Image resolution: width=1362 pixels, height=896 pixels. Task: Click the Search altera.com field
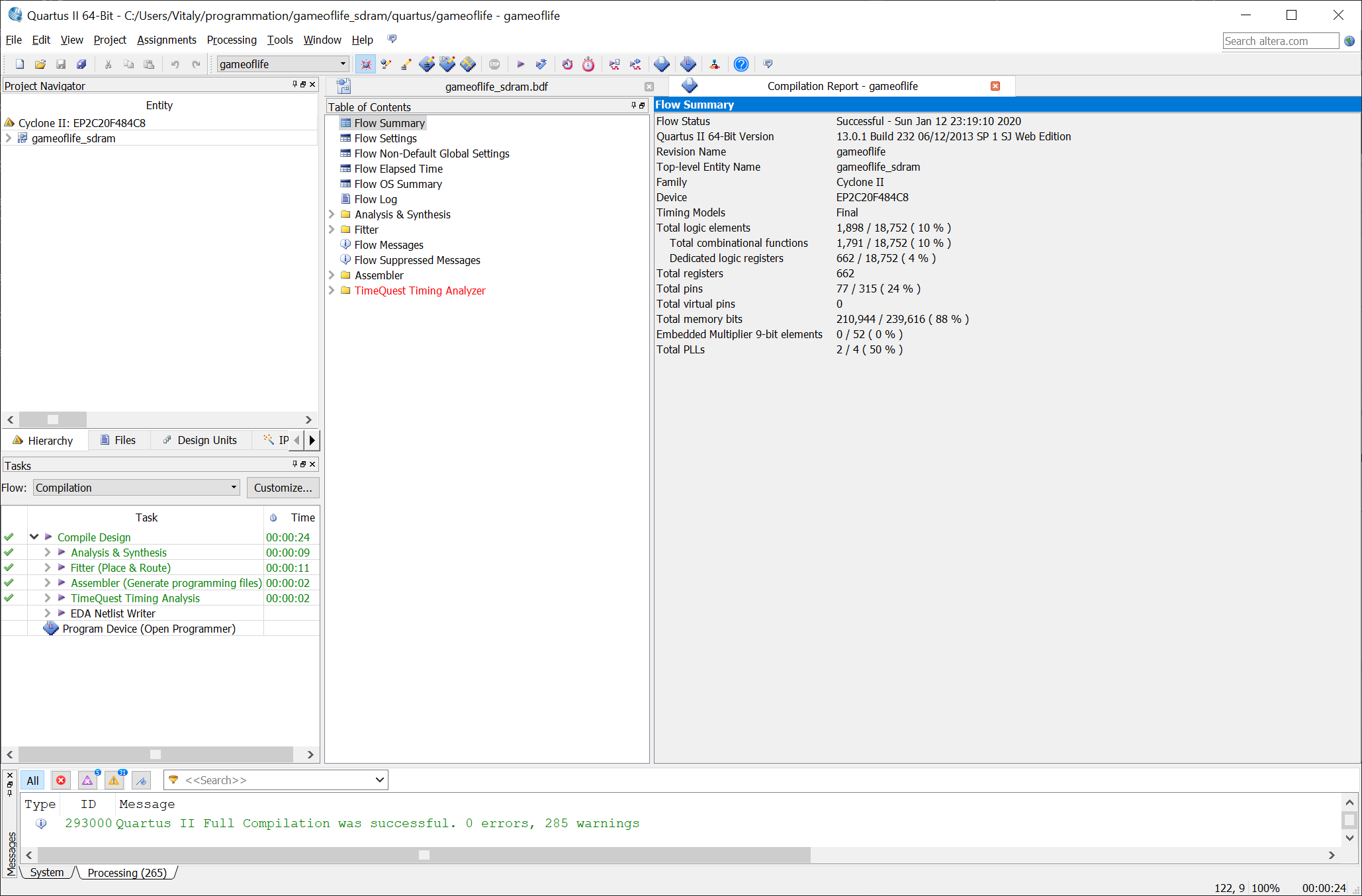pos(1281,41)
